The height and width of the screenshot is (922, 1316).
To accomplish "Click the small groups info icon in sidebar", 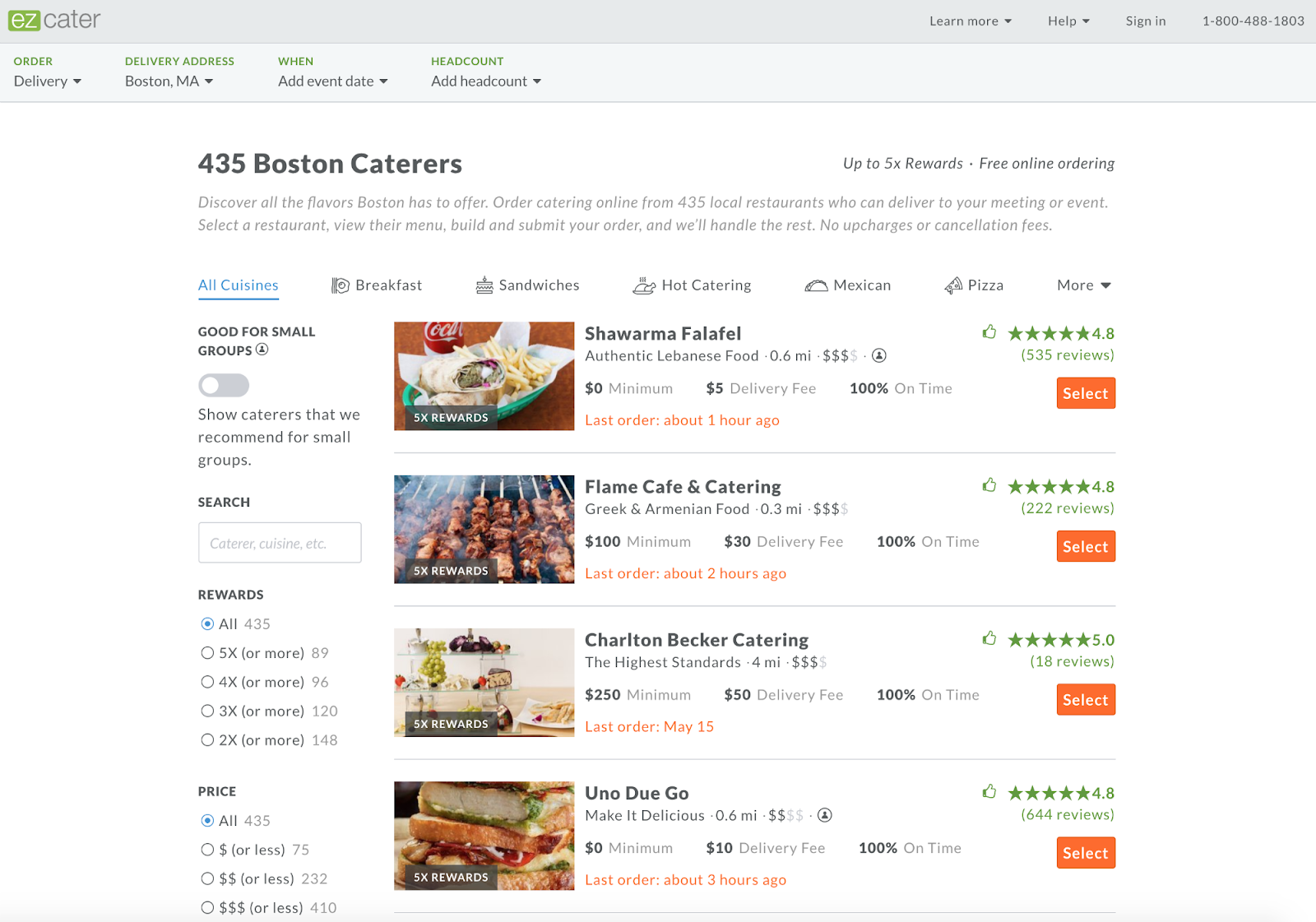I will pyautogui.click(x=262, y=350).
